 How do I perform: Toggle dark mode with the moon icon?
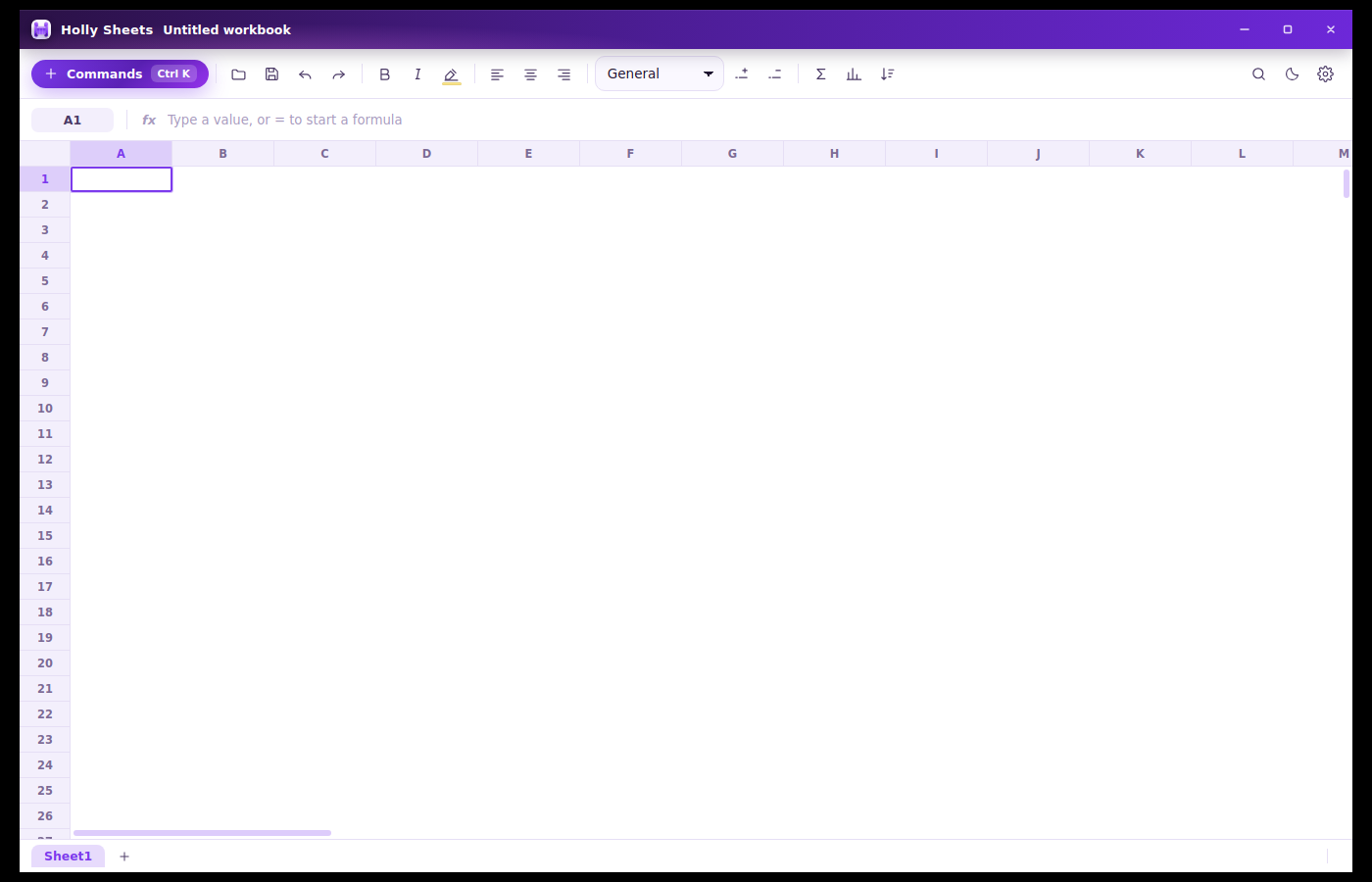pyautogui.click(x=1292, y=74)
